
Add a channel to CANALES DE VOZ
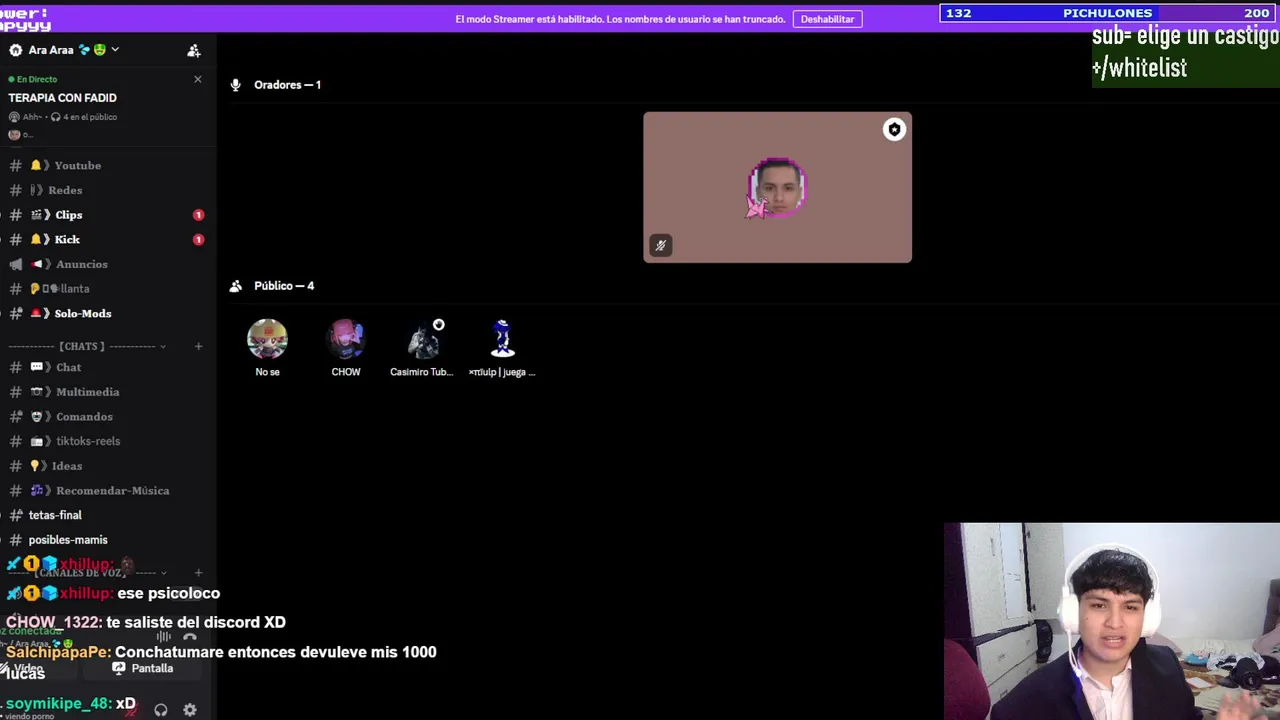[x=198, y=573]
